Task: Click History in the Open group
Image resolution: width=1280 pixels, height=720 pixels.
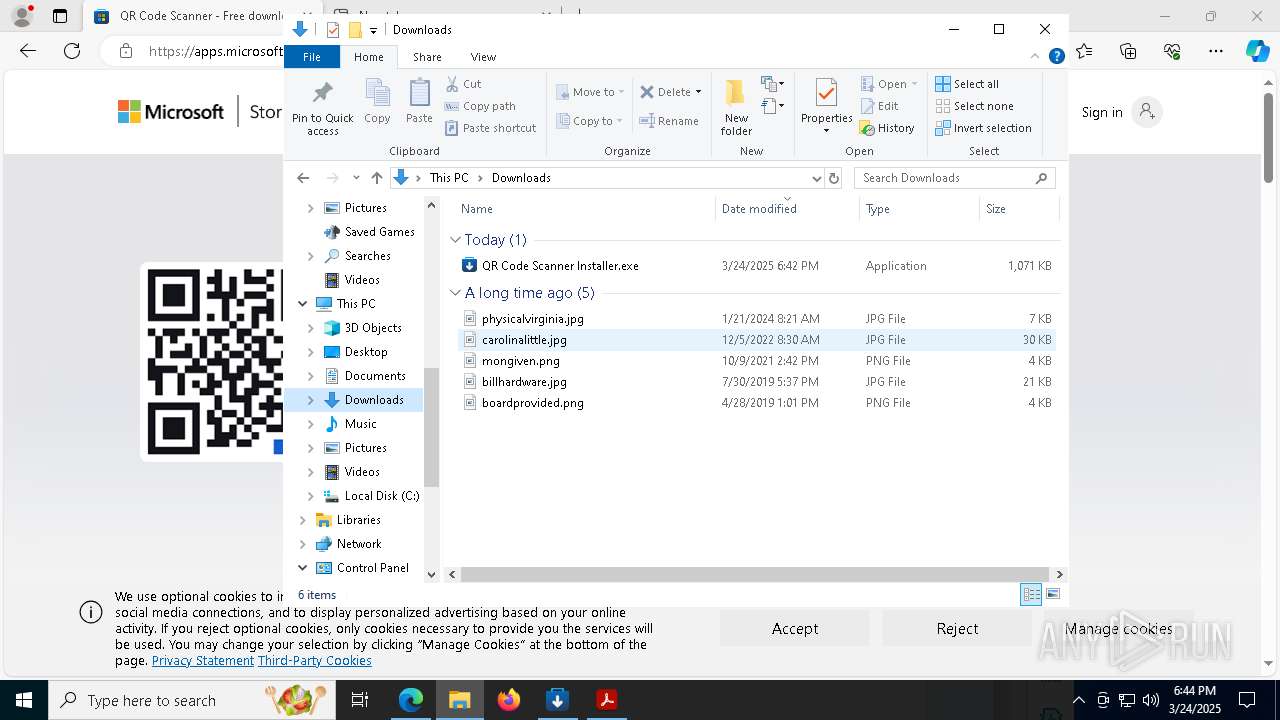Action: (x=887, y=128)
